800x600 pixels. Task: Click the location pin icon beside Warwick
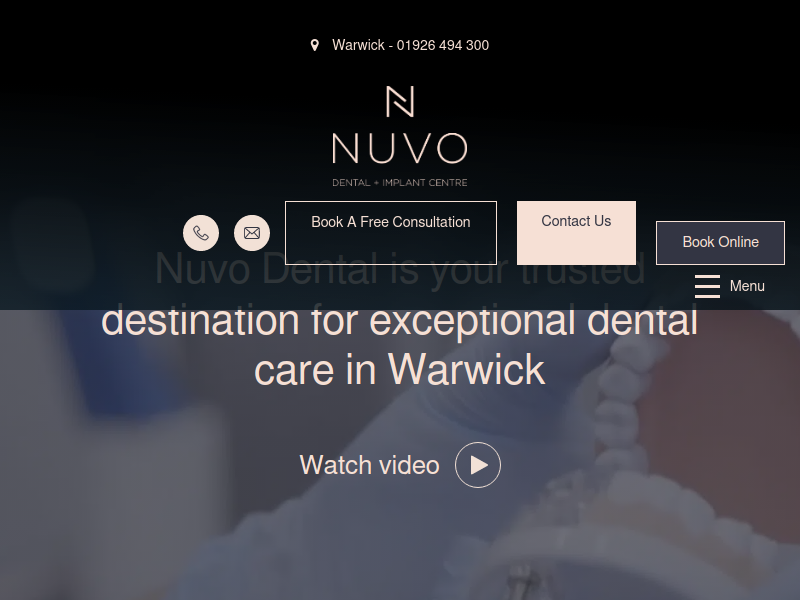tap(315, 45)
